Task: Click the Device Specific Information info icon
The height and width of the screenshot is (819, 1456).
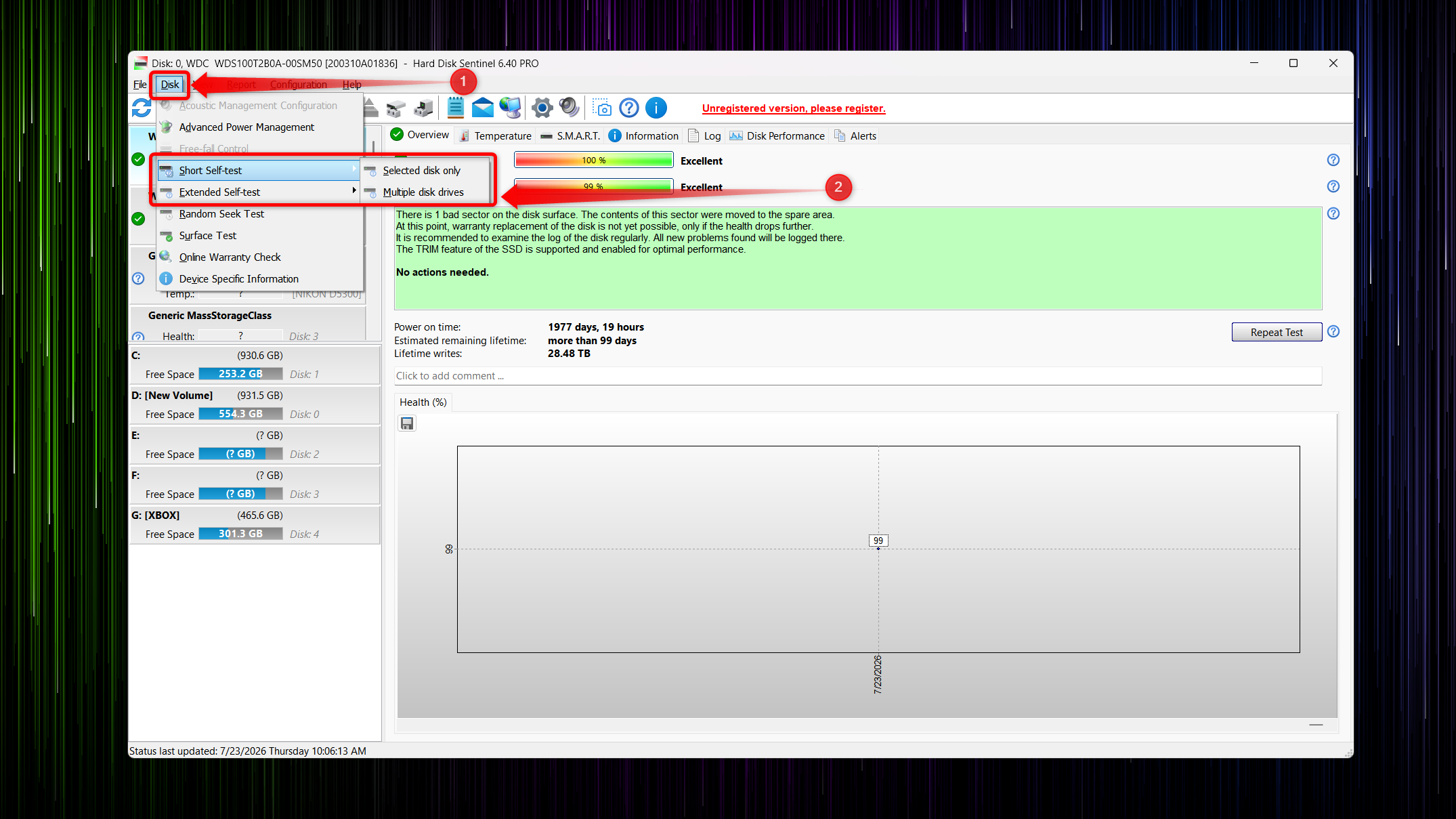Action: [x=166, y=278]
